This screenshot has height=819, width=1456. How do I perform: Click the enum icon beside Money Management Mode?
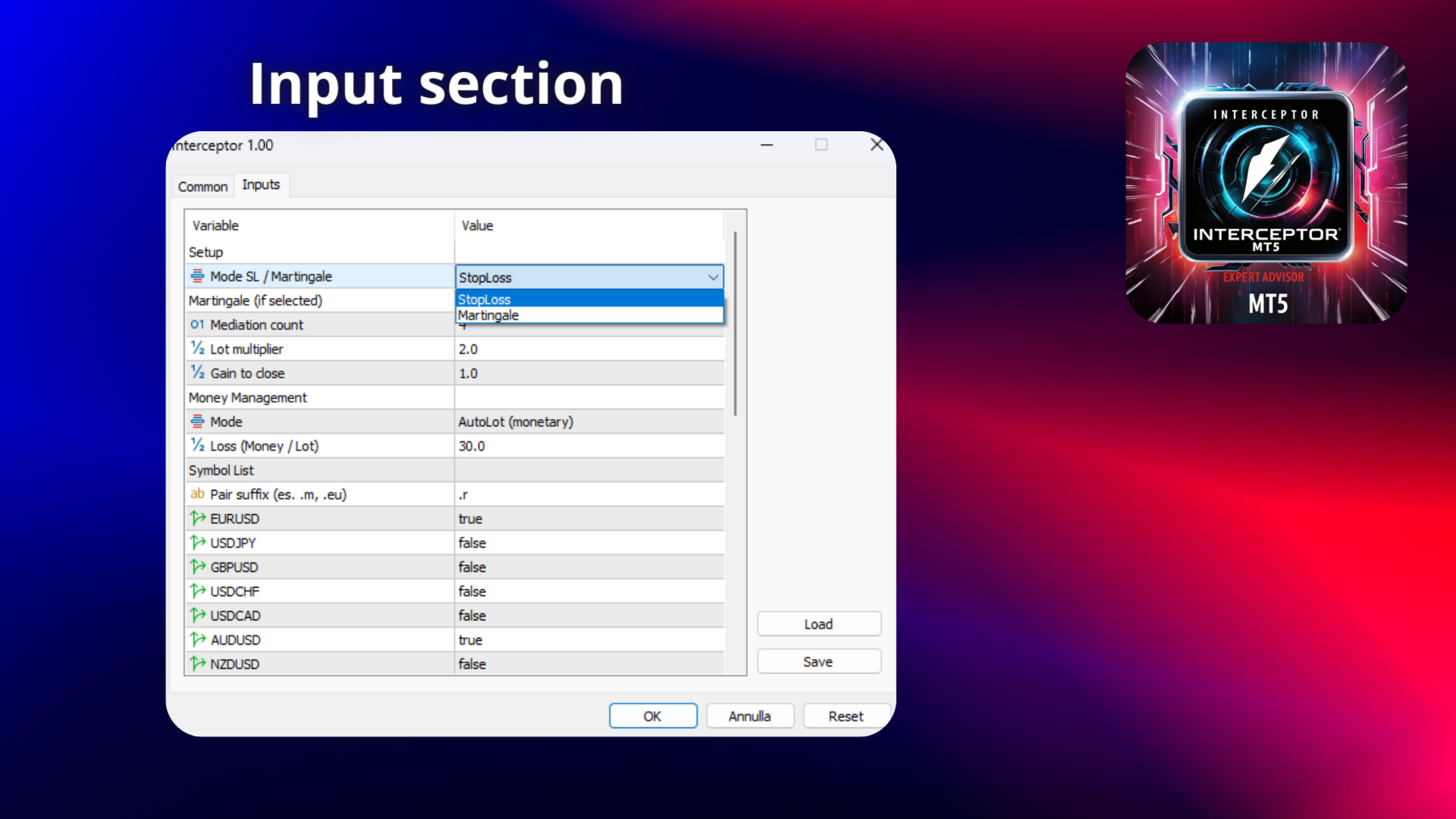pyautogui.click(x=197, y=422)
